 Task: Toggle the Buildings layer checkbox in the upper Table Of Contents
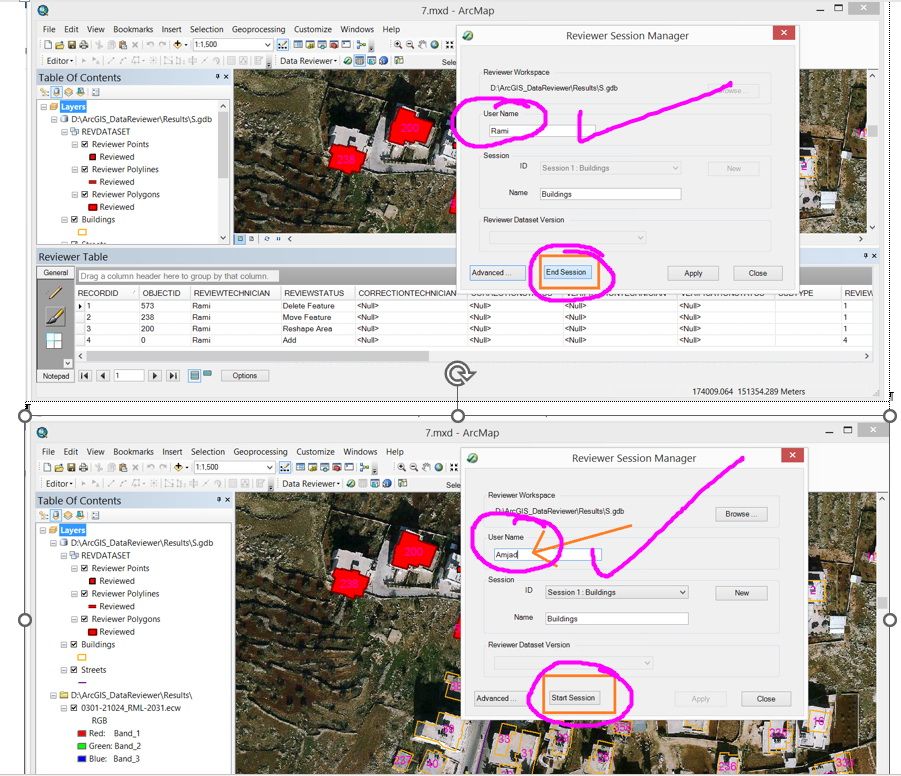click(x=74, y=220)
